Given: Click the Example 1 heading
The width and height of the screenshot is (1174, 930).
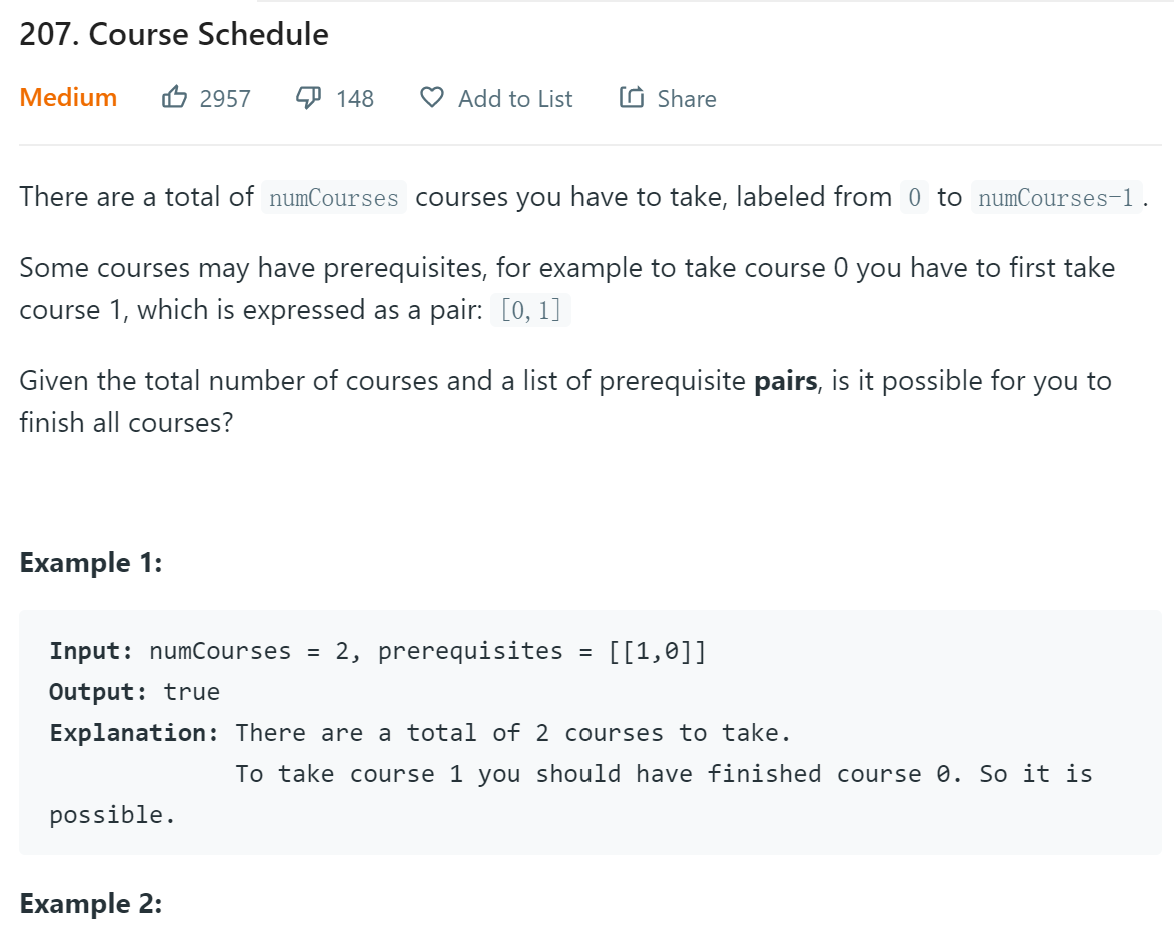Looking at the screenshot, I should click(x=91, y=562).
